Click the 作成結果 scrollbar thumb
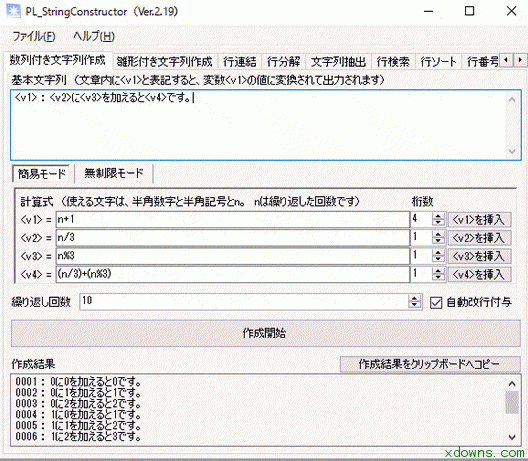Viewport: 528px width, 461px height. [x=512, y=402]
